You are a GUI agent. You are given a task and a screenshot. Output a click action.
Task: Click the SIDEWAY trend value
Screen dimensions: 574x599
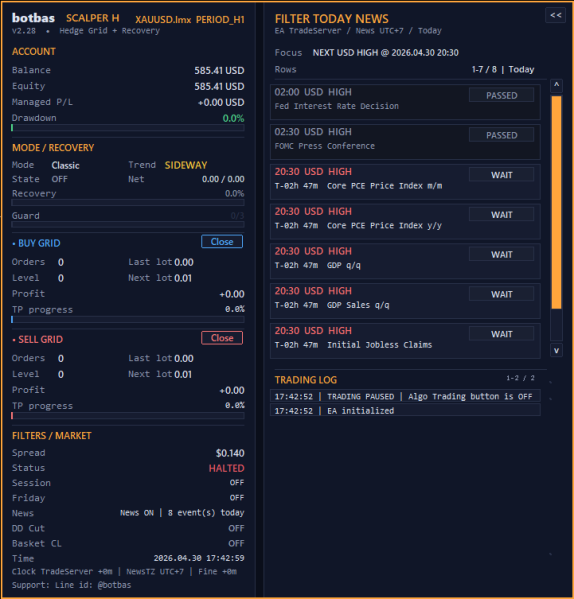[186, 165]
